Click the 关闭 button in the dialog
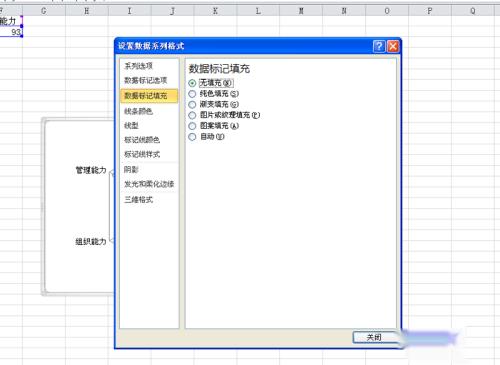 (x=374, y=337)
